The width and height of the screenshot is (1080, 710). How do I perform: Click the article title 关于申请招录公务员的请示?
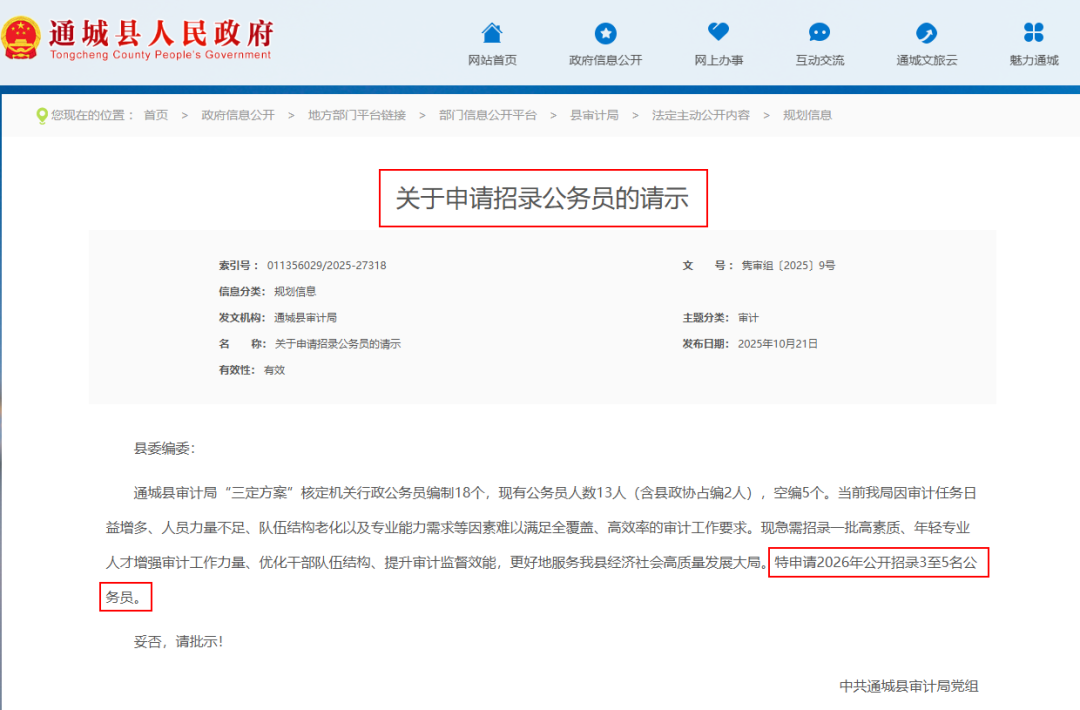(542, 198)
